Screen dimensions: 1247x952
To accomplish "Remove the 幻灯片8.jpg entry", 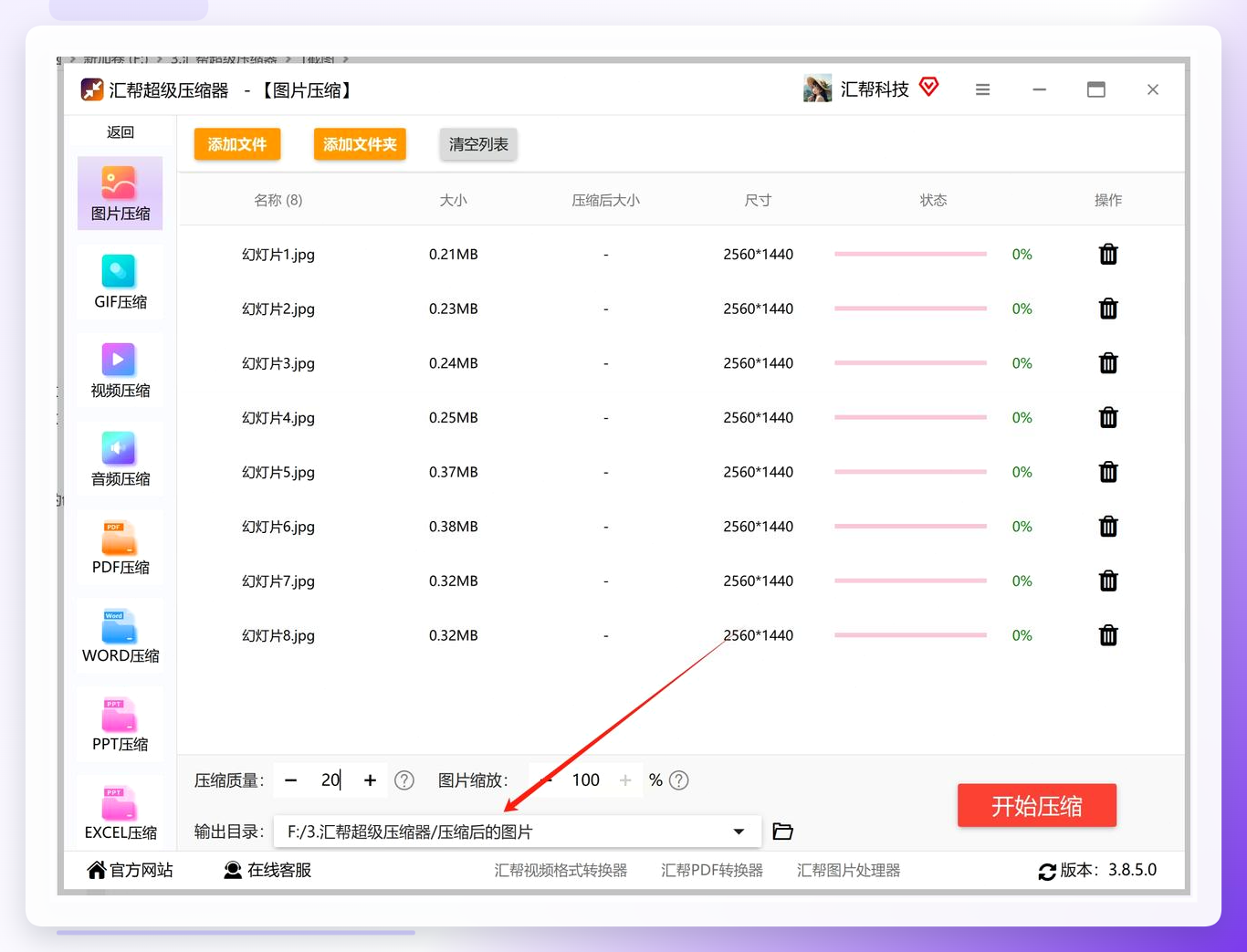I will 1108,635.
